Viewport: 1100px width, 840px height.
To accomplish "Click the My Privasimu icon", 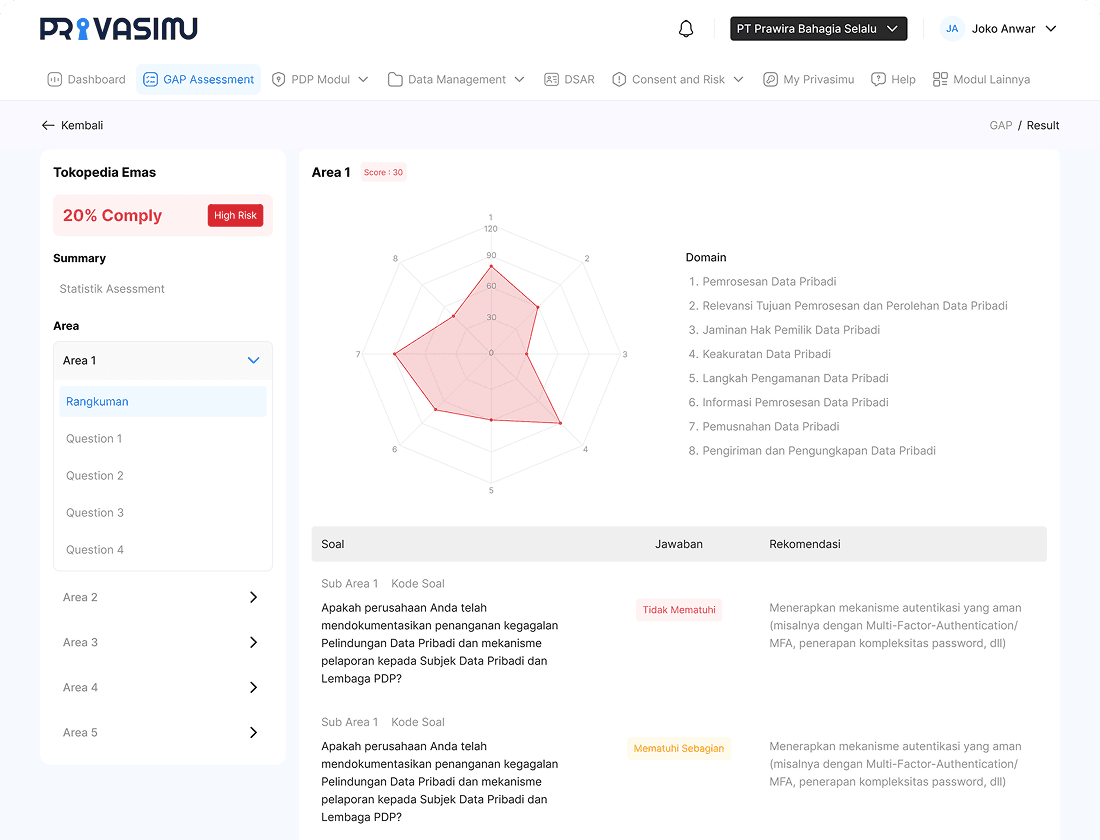I will click(770, 80).
